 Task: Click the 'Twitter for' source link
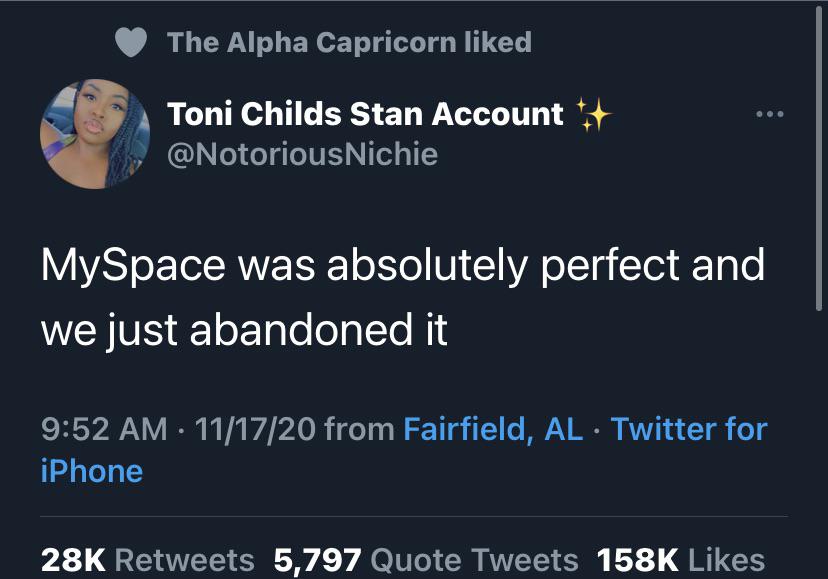(689, 429)
